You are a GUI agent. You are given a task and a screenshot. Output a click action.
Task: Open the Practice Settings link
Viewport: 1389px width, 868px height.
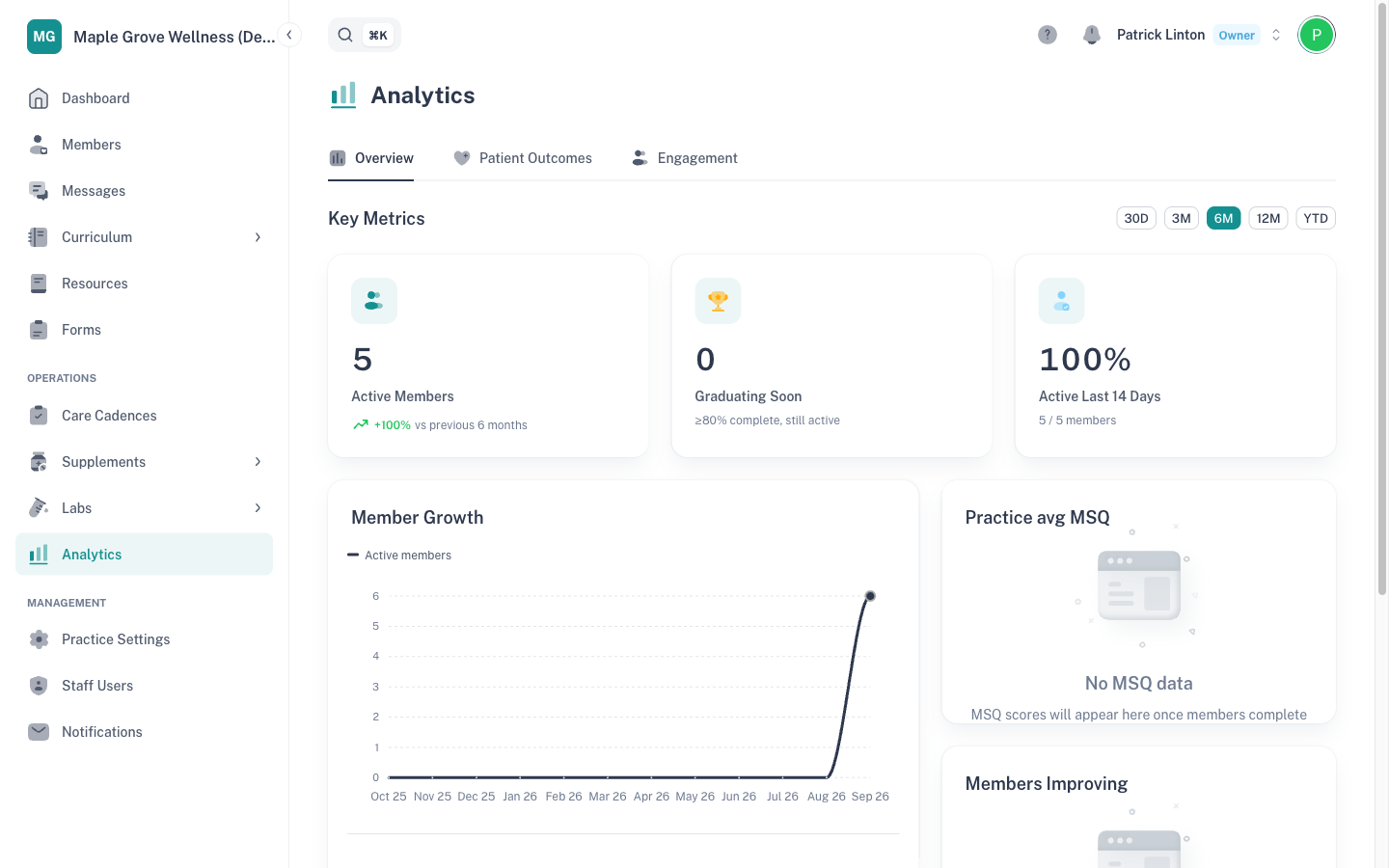[x=145, y=639]
